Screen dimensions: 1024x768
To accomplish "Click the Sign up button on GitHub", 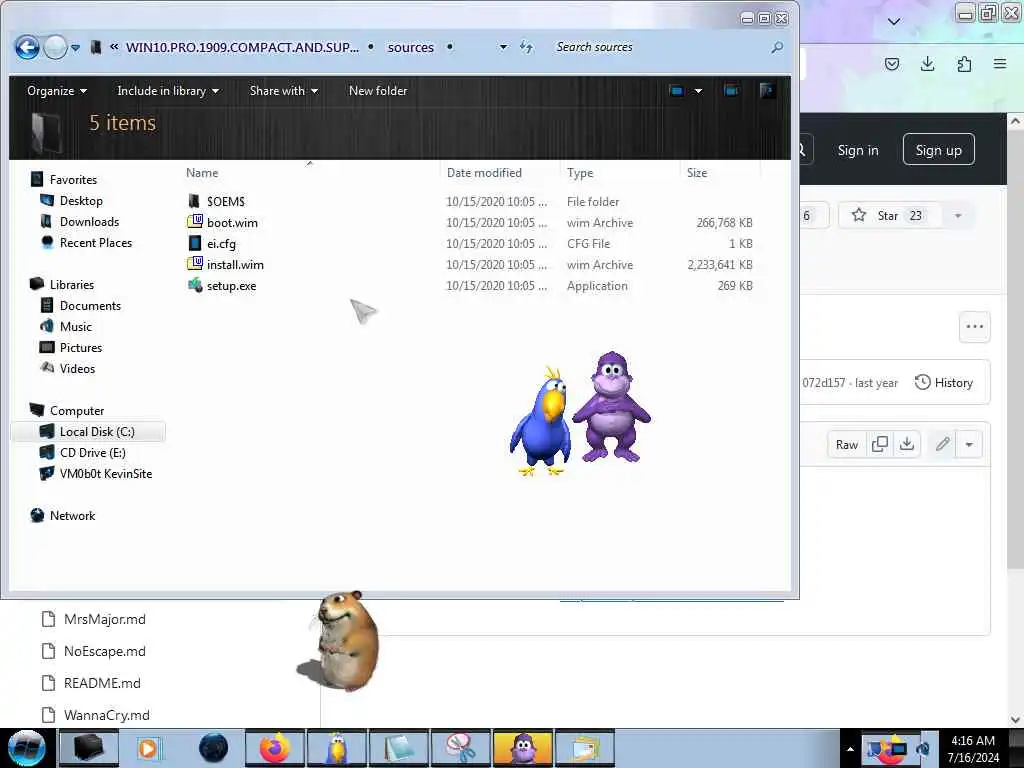I will tap(938, 150).
